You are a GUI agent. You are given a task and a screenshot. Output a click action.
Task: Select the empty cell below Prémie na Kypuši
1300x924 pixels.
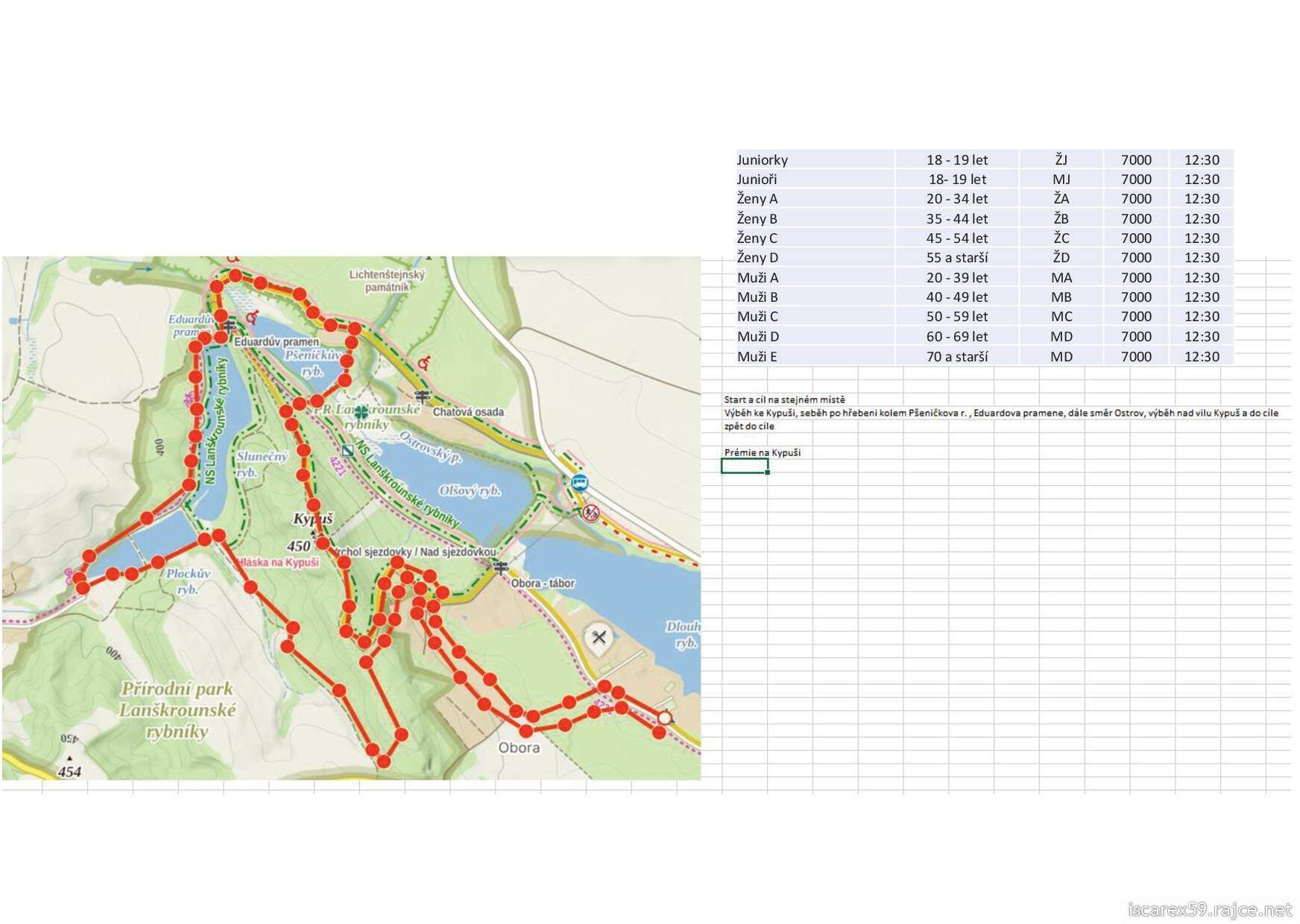744,466
